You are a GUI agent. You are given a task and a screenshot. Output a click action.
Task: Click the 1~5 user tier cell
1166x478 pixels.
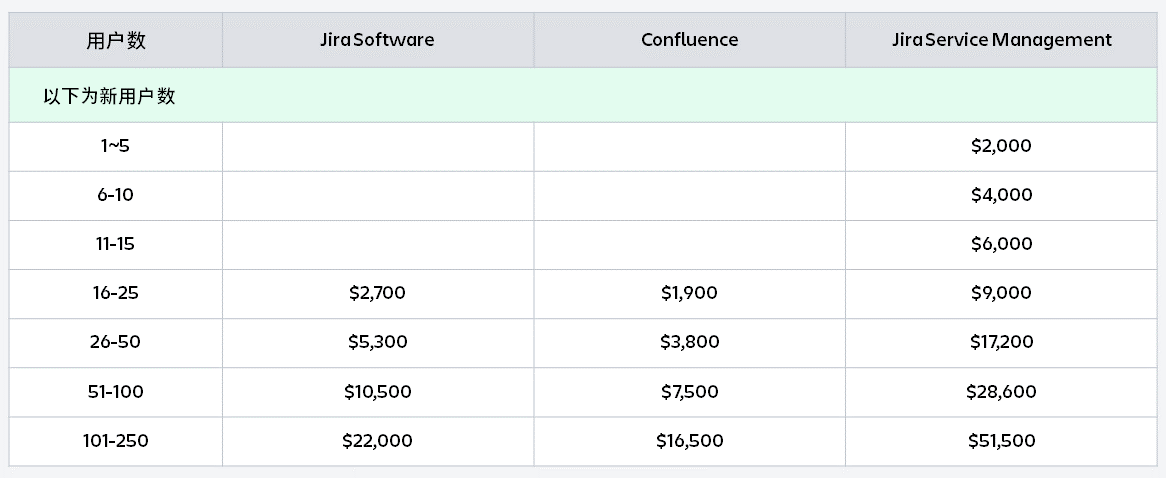(x=115, y=146)
